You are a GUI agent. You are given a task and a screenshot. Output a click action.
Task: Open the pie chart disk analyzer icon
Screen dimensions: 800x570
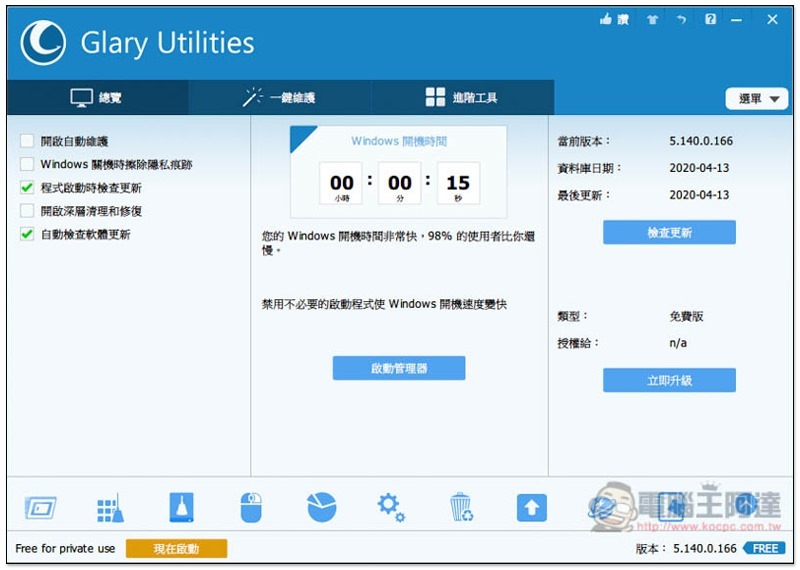[x=322, y=507]
